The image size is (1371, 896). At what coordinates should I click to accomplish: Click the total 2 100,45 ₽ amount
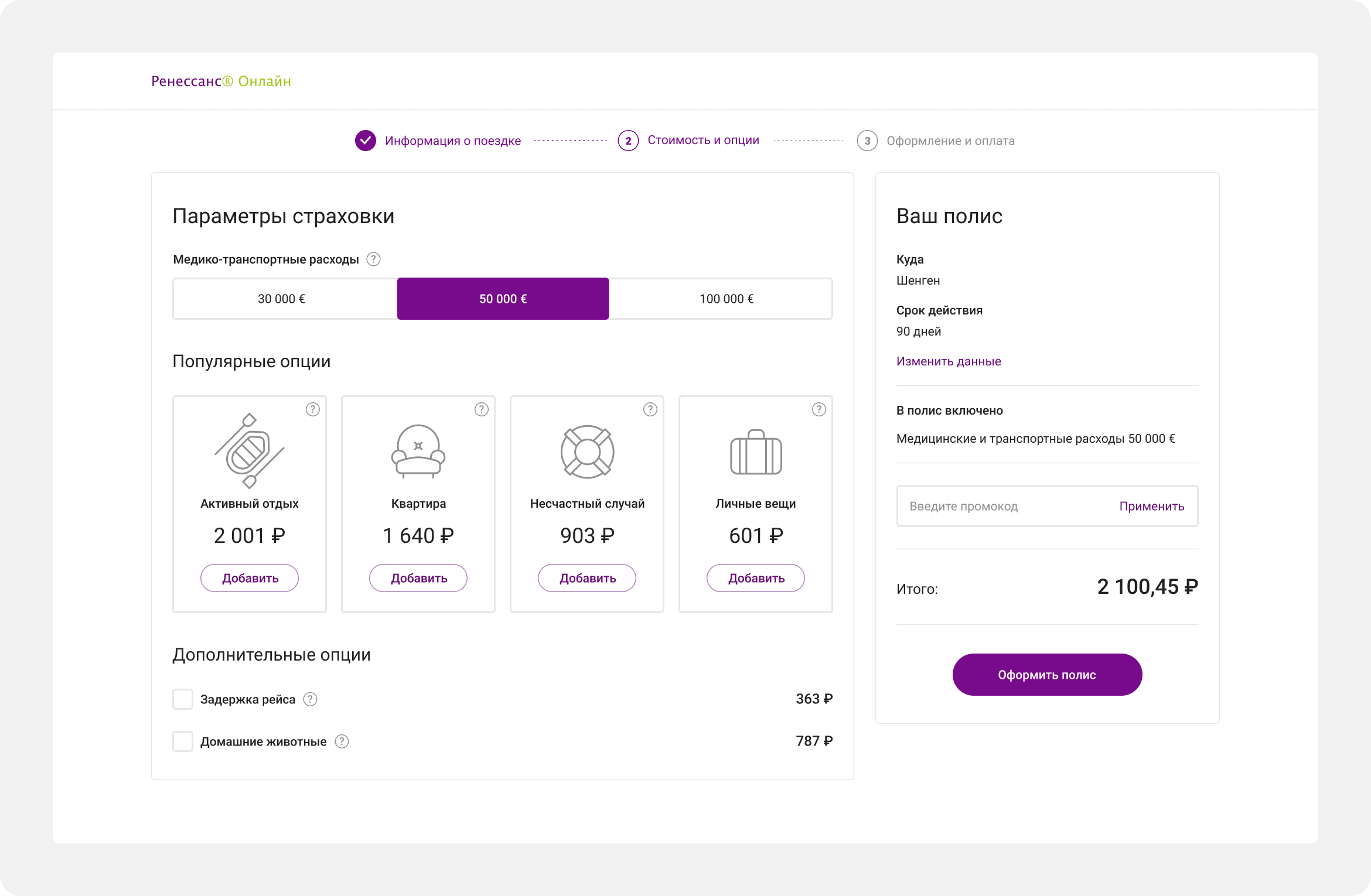coord(1147,586)
